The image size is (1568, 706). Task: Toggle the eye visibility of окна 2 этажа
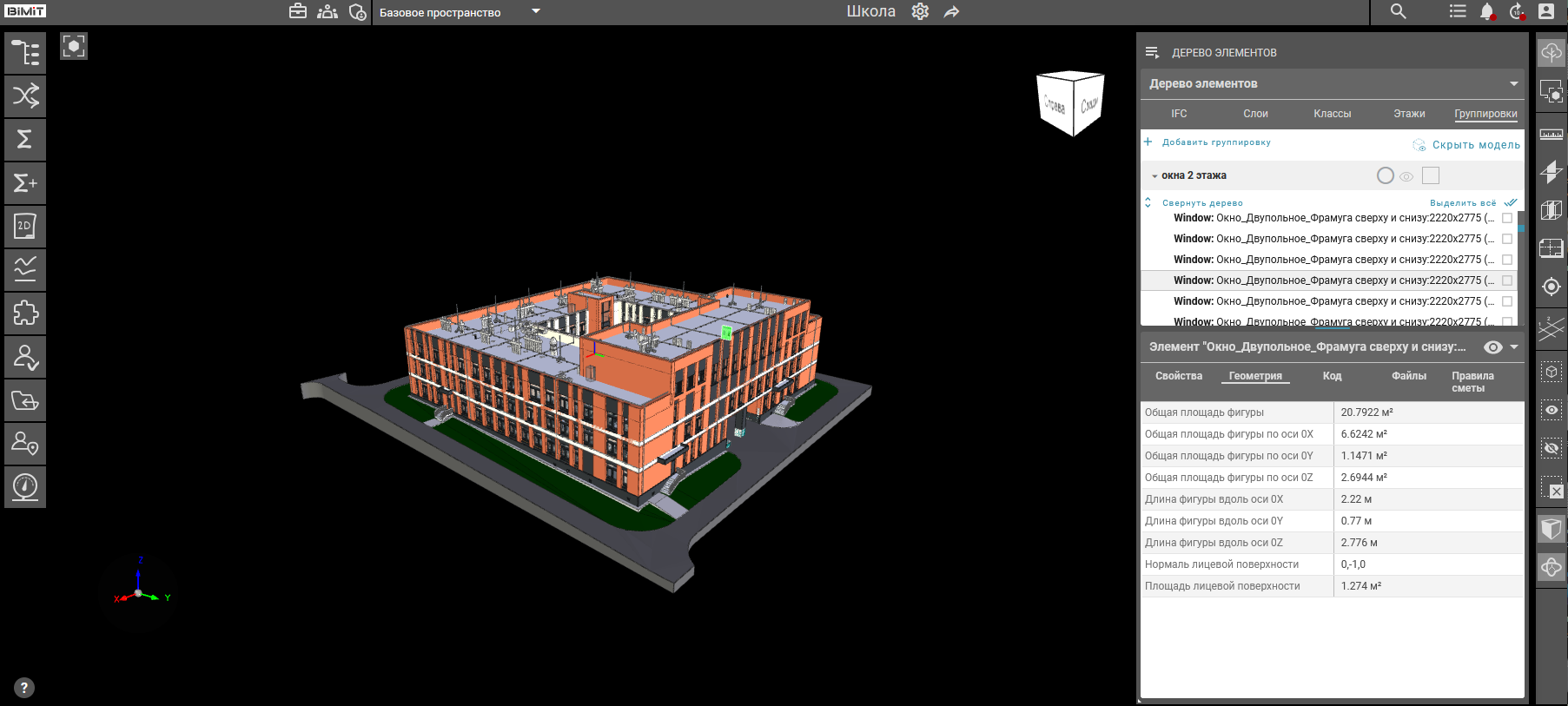pyautogui.click(x=1406, y=176)
